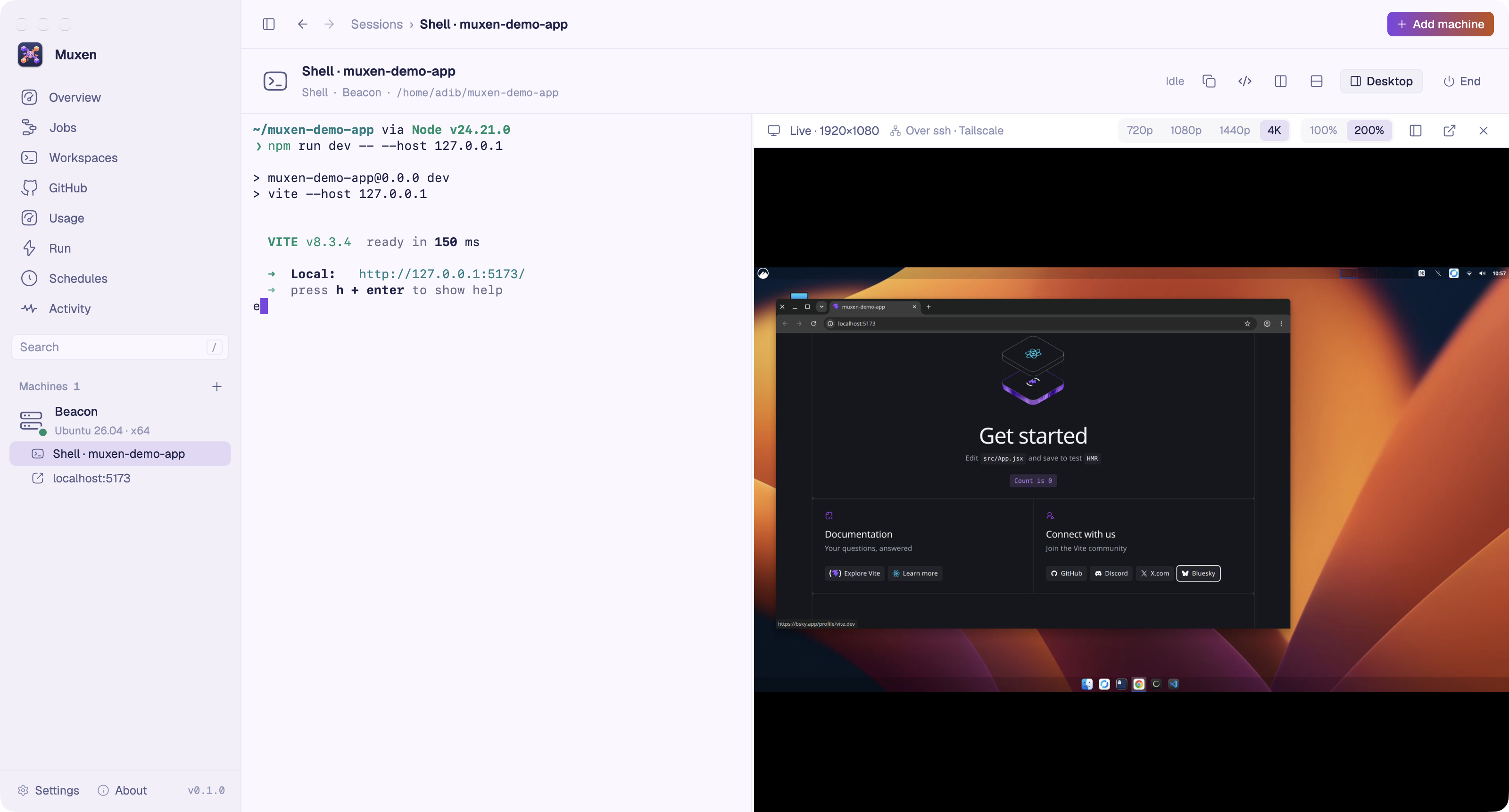The height and width of the screenshot is (812, 1509).
Task: Open the code view icon
Action: (x=1245, y=81)
